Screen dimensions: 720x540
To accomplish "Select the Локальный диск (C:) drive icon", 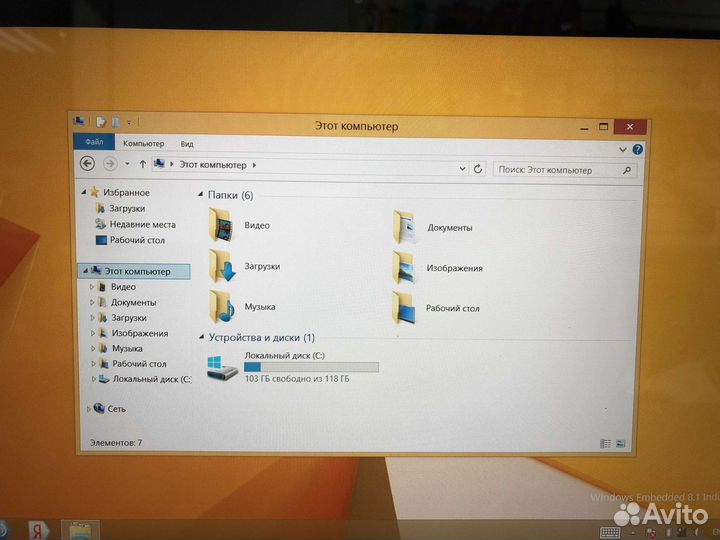I will pos(222,367).
